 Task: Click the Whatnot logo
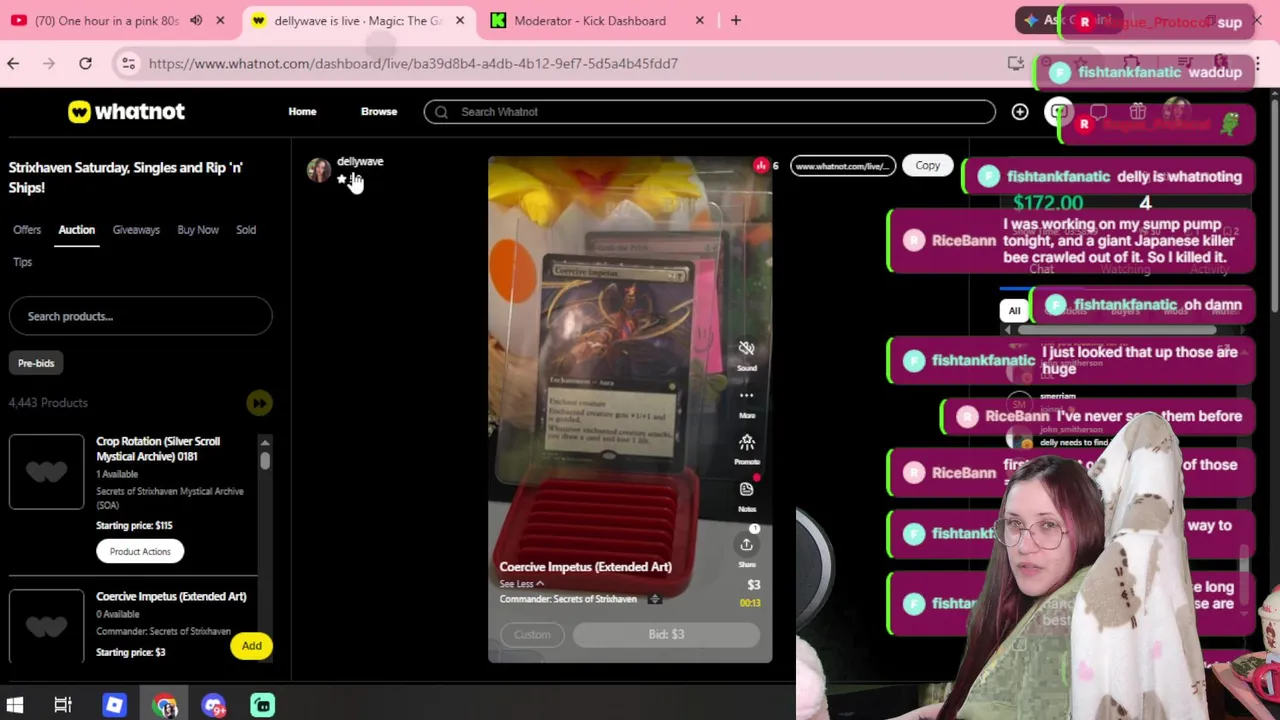(126, 111)
